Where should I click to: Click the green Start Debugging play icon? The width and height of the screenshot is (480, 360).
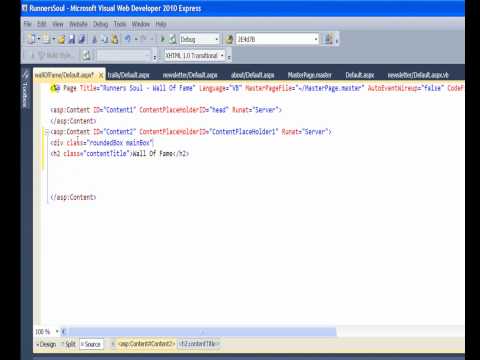pyautogui.click(x=163, y=39)
